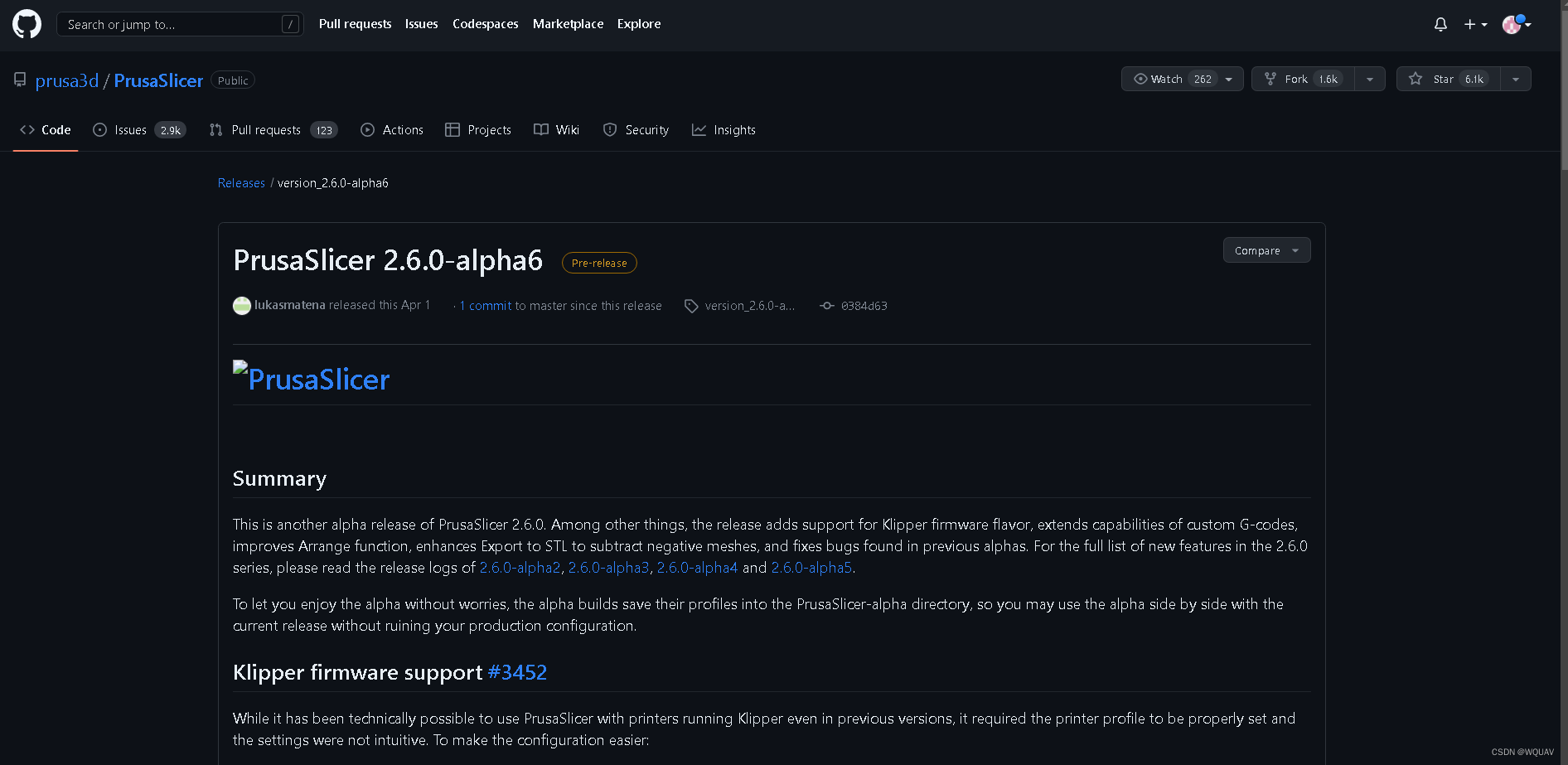Open the Actions tab
Viewport: 1568px width, 765px height.
[x=392, y=130]
